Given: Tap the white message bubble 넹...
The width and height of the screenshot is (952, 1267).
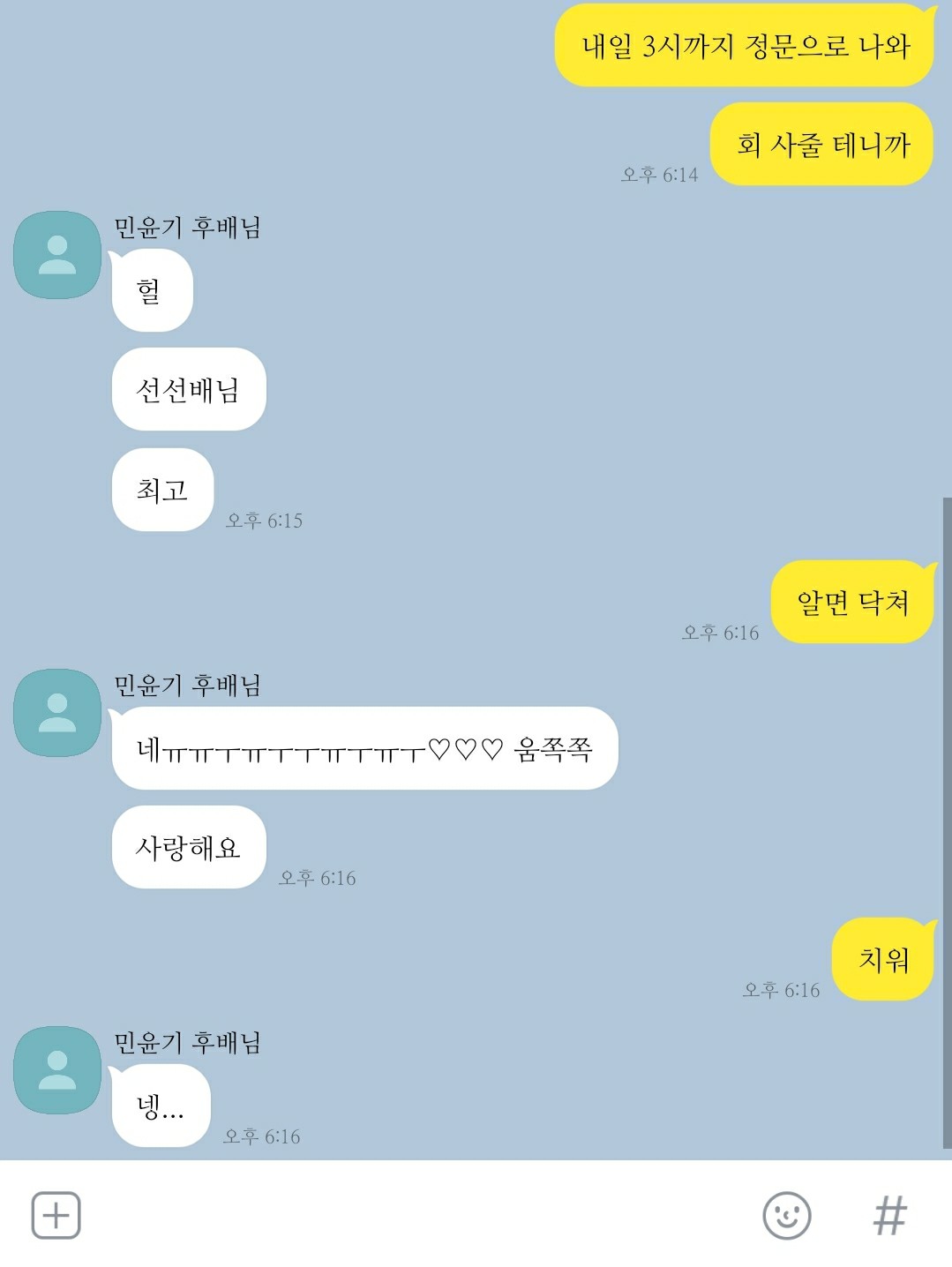Looking at the screenshot, I should tap(161, 1106).
